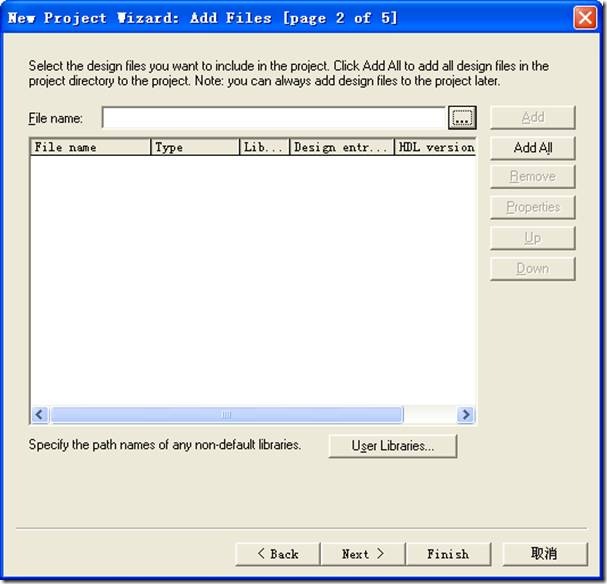Click the right arrow of horizontal scrollbar

point(465,414)
